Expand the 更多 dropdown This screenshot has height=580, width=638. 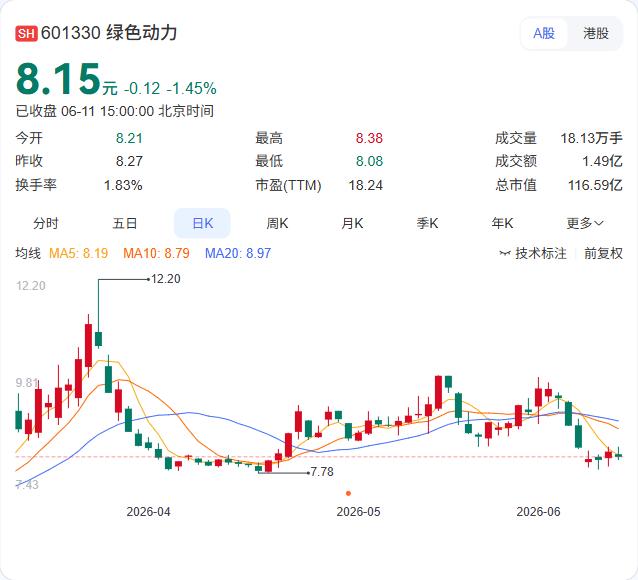point(585,223)
